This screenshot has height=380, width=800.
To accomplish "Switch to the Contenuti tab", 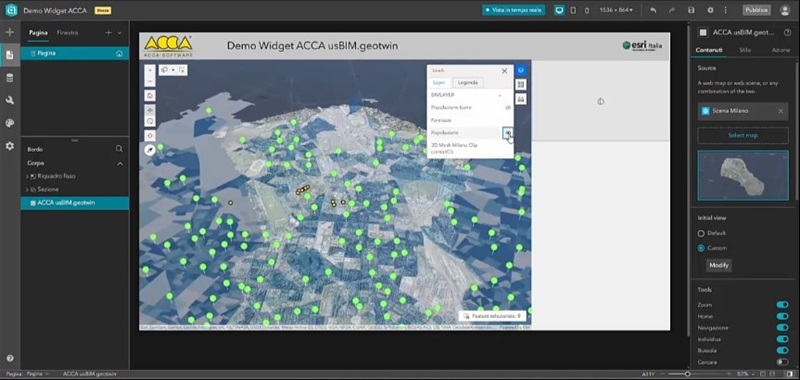I will point(709,50).
